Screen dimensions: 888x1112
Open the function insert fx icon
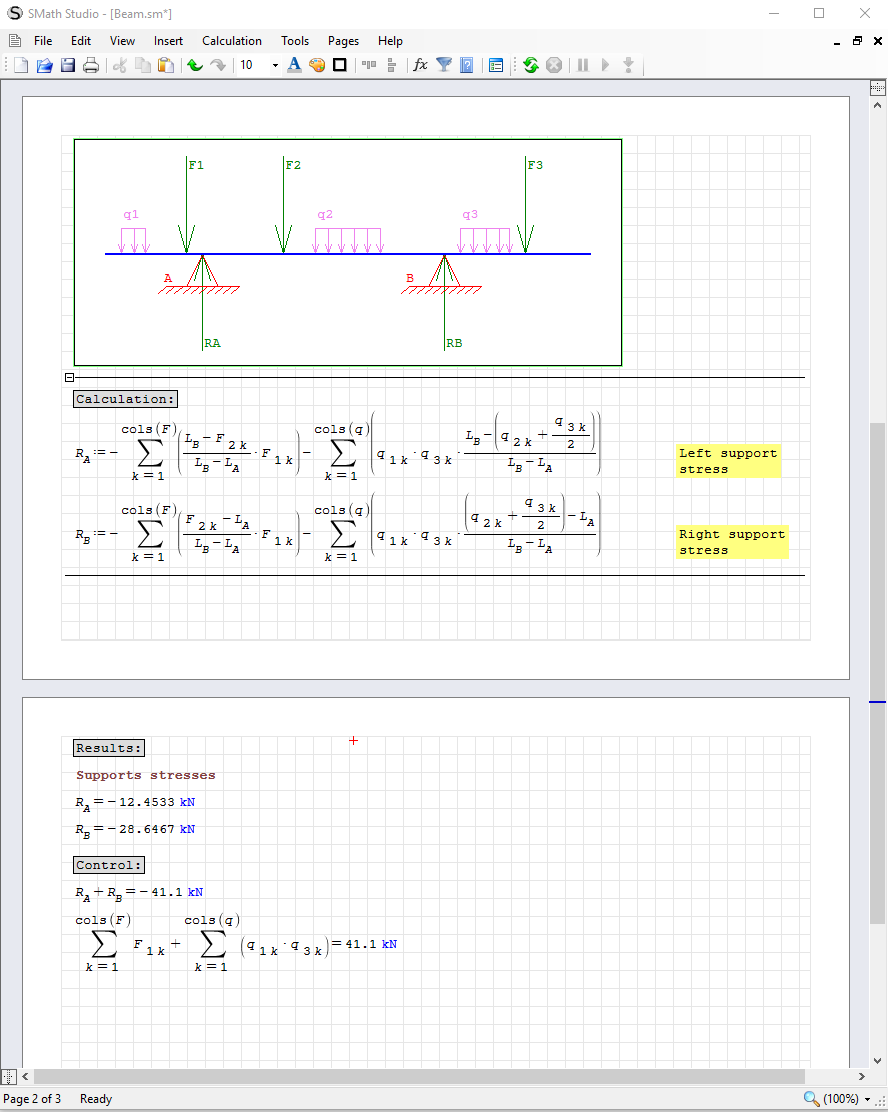click(x=421, y=65)
